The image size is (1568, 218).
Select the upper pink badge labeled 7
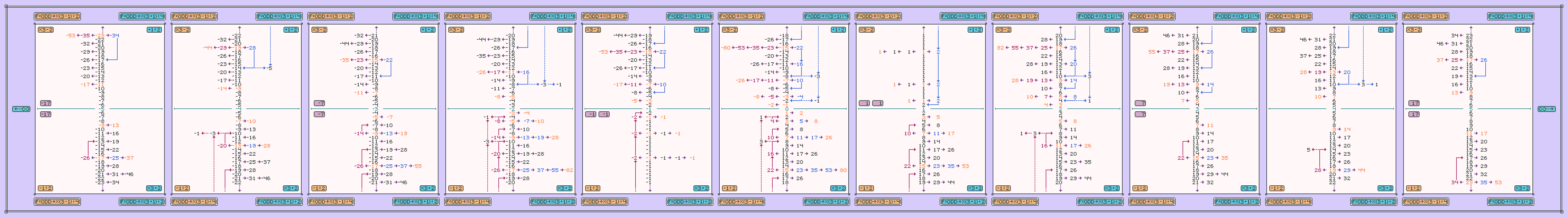pyautogui.click(x=1141, y=103)
